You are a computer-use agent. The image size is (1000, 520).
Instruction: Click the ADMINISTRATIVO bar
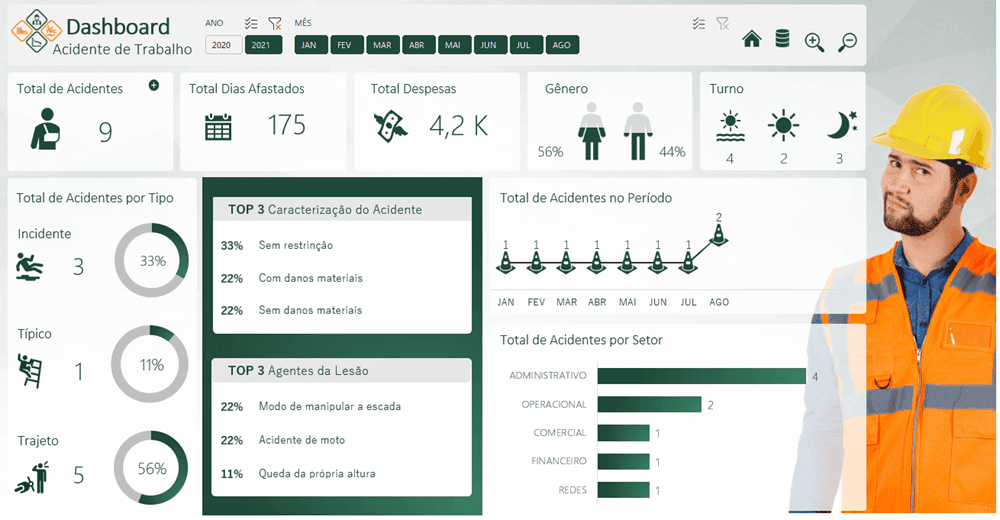[702, 376]
